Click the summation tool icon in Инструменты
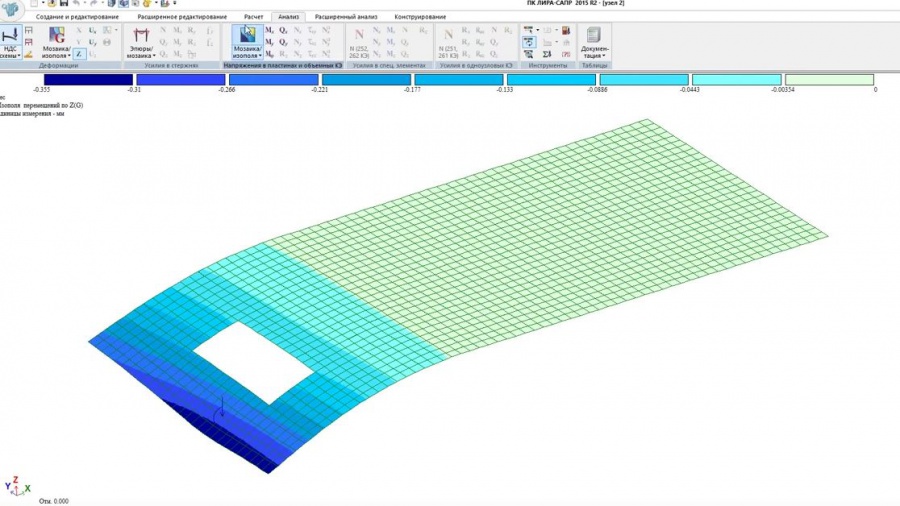Viewport: 900px width, 506px height. (547, 54)
